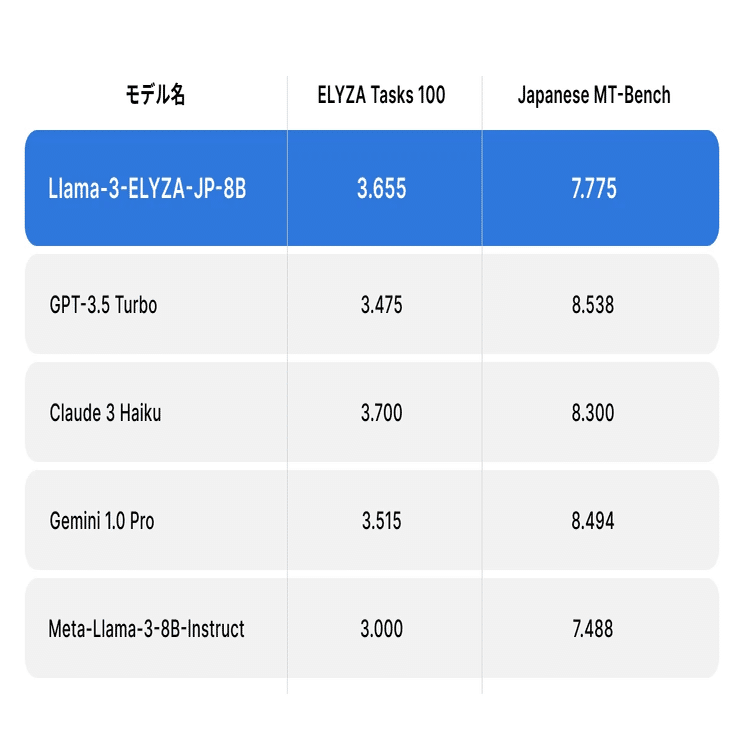Select the Claude 3 Haiku model name
Image resolution: width=744 pixels, height=744 pixels.
[105, 413]
